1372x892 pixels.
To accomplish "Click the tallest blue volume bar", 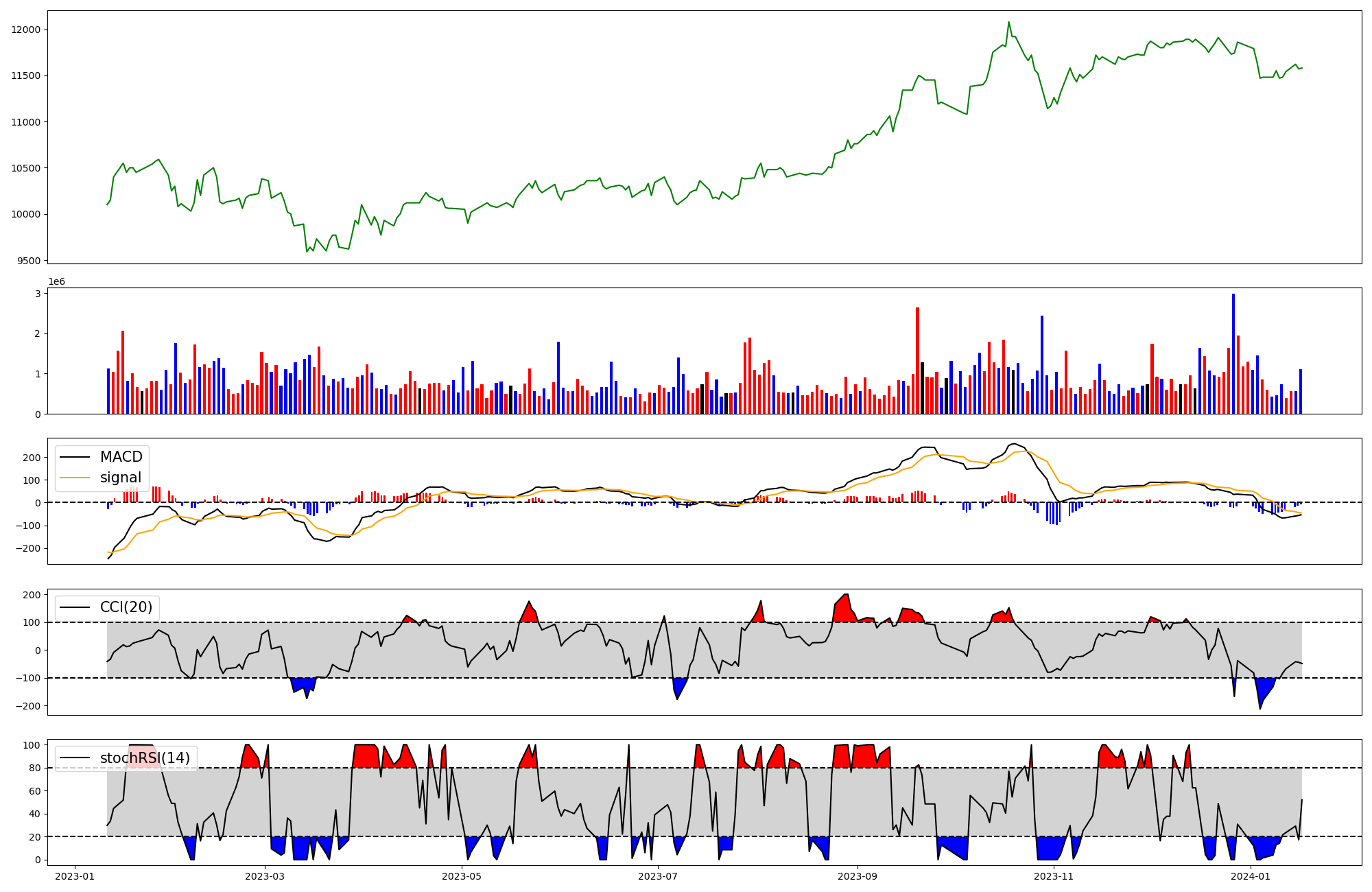I will (x=1233, y=354).
